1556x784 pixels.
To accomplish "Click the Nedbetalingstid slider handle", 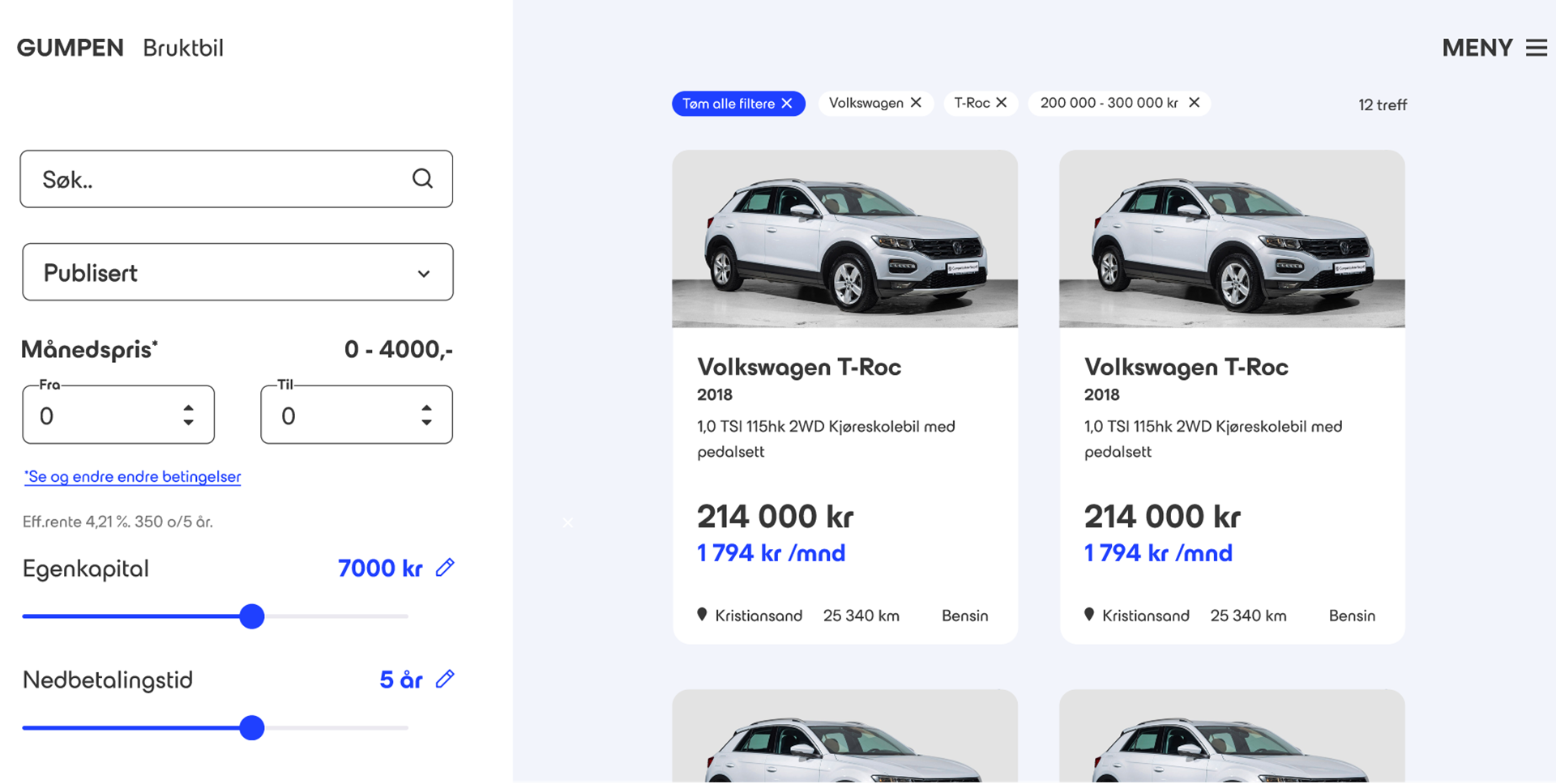I will (x=252, y=728).
